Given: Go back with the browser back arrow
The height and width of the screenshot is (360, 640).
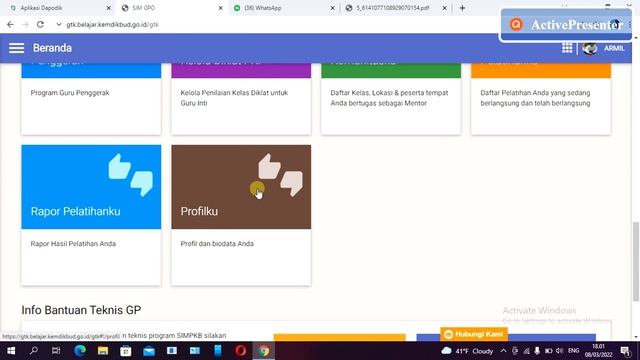Looking at the screenshot, I should coord(10,24).
